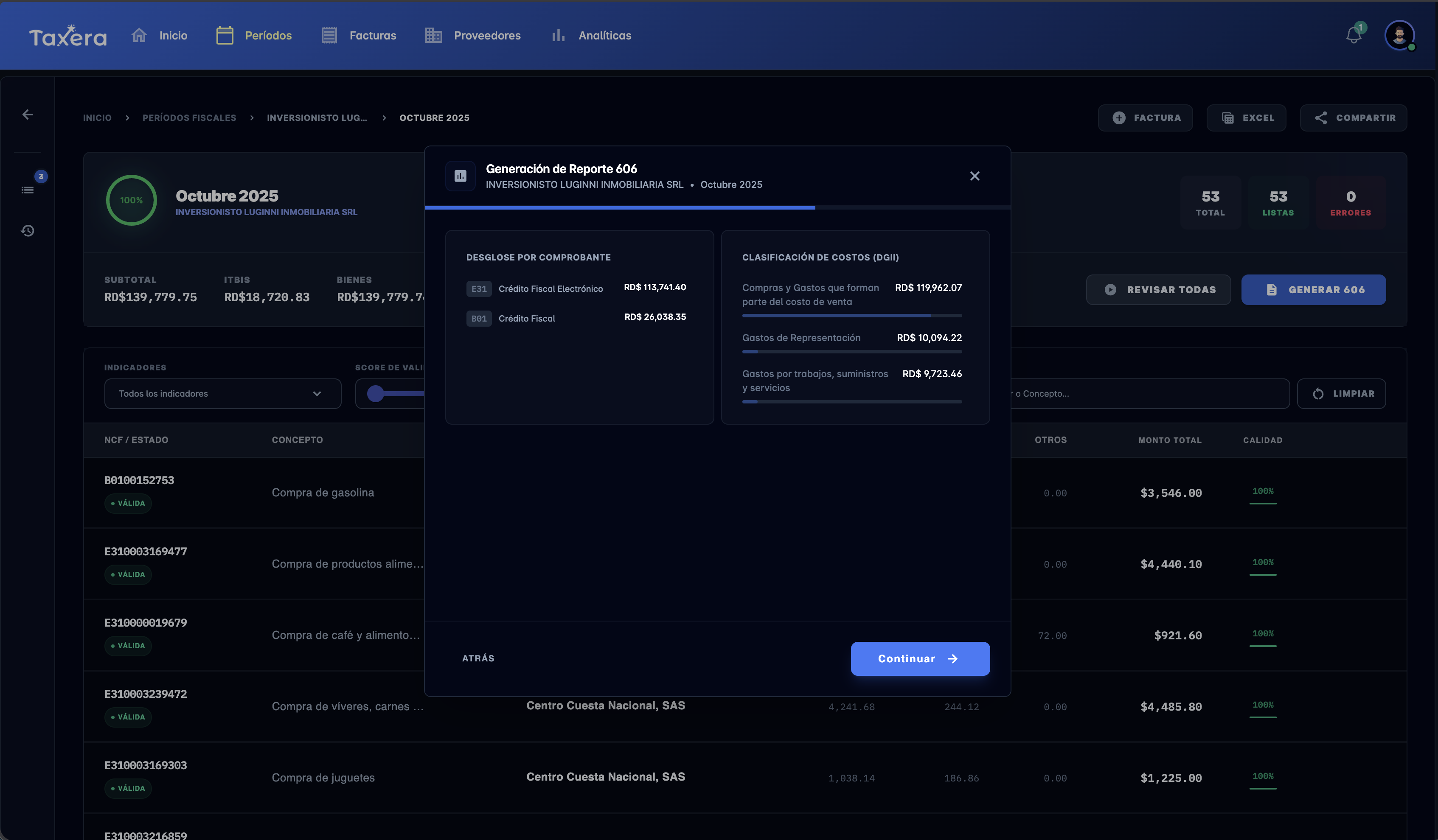Click the GENERAR 606 button

1313,290
